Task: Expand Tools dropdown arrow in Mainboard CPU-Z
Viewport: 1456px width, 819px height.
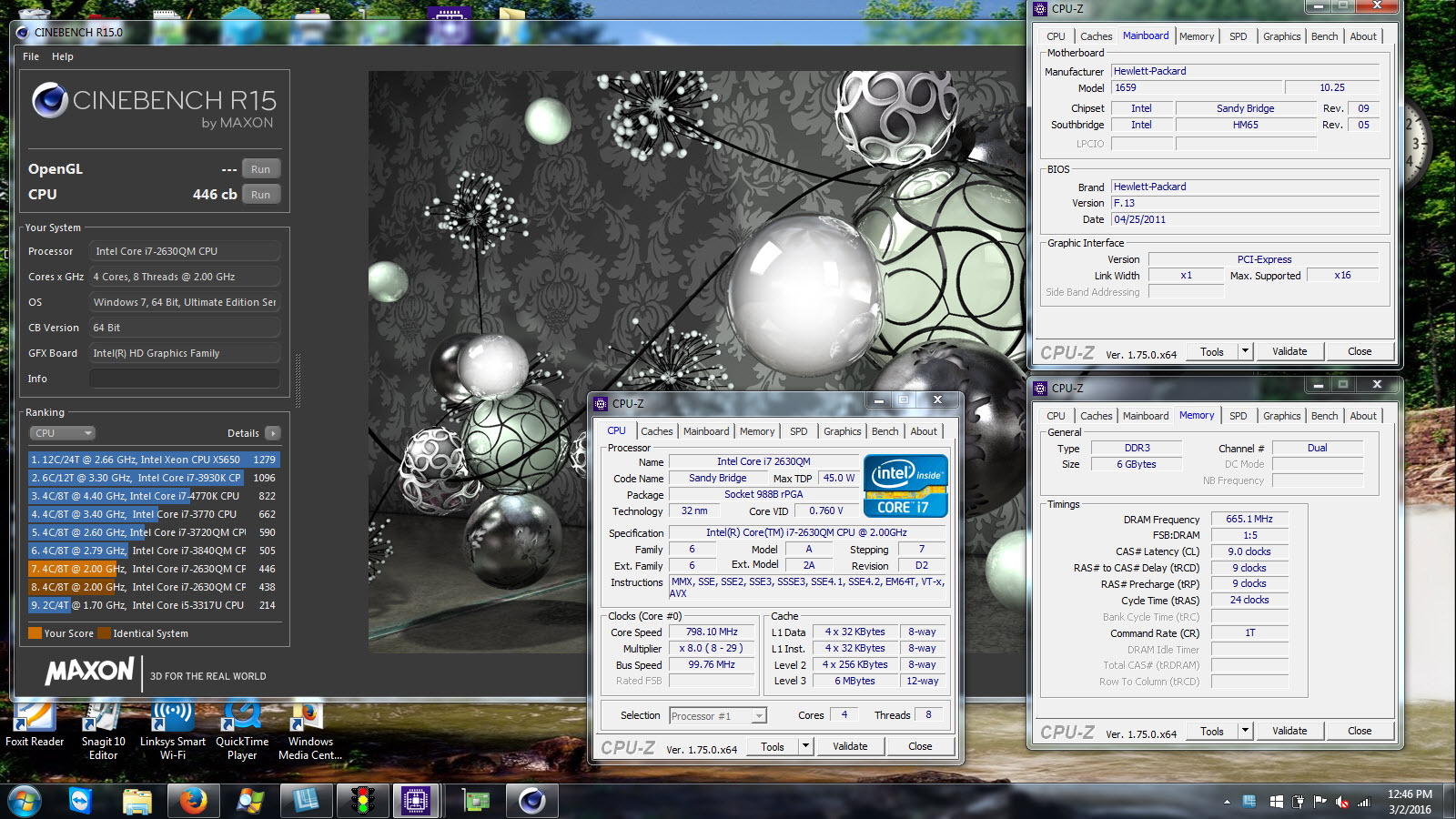Action: point(1245,351)
